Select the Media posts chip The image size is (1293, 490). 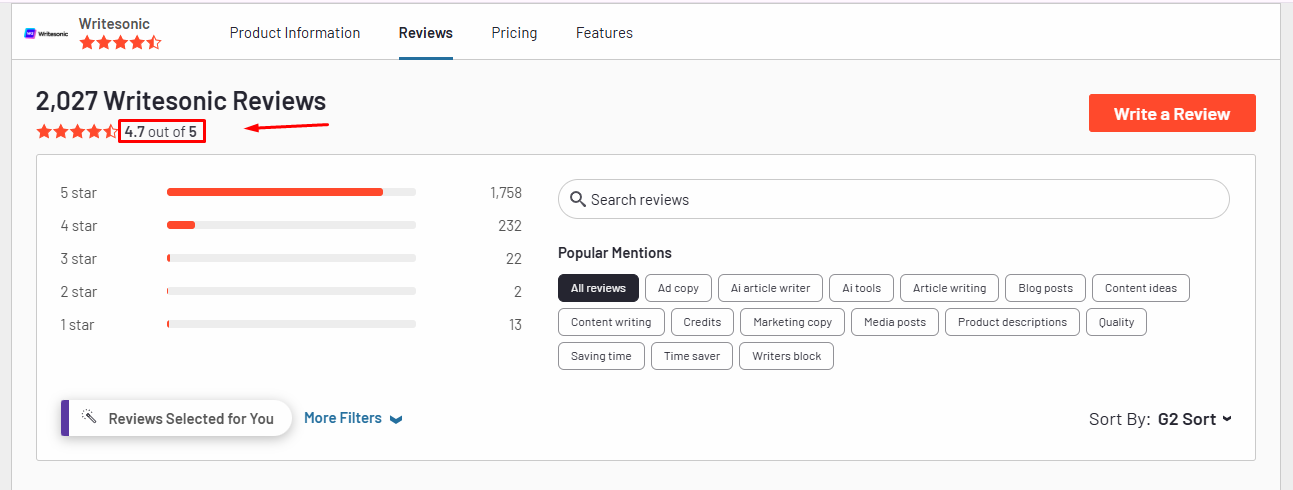(895, 322)
